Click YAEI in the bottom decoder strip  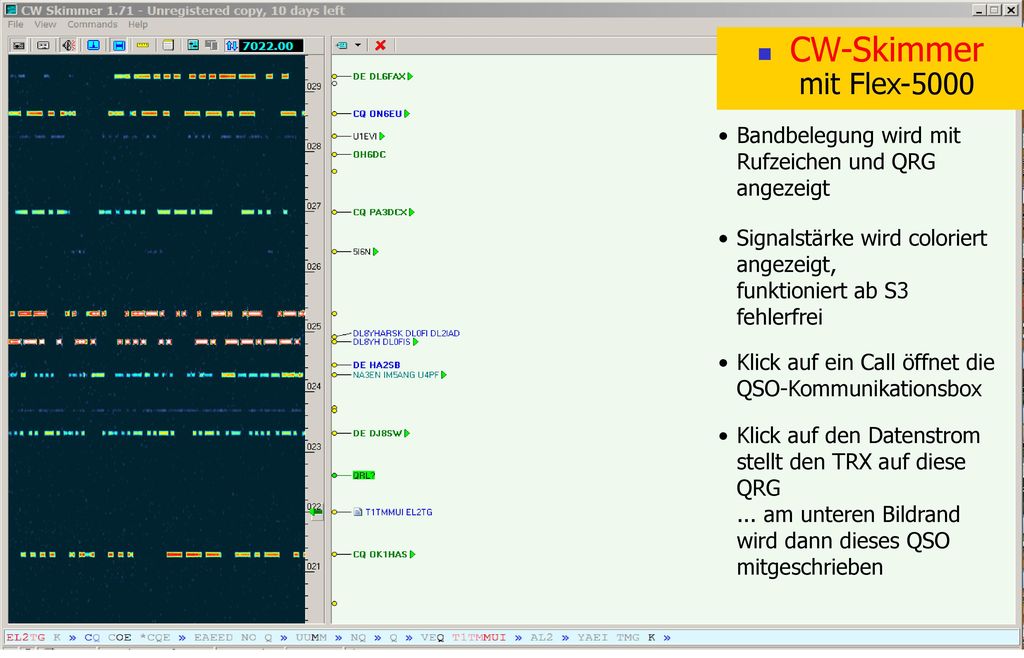tap(592, 638)
